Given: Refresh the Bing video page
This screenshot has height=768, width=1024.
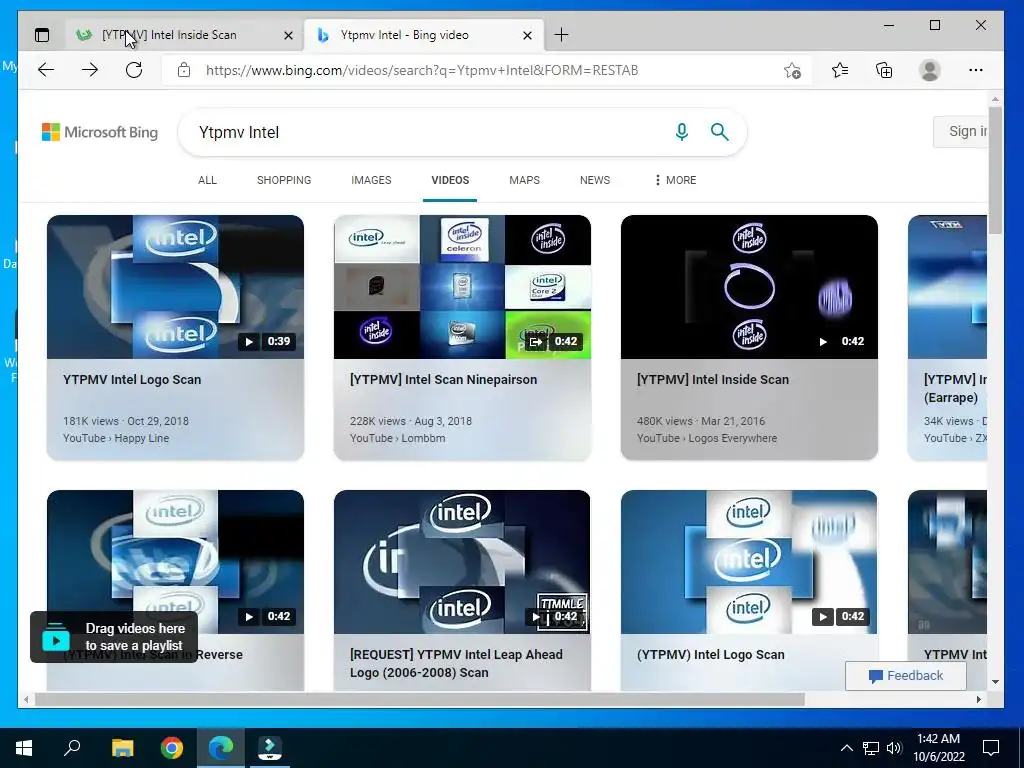Looking at the screenshot, I should [134, 70].
